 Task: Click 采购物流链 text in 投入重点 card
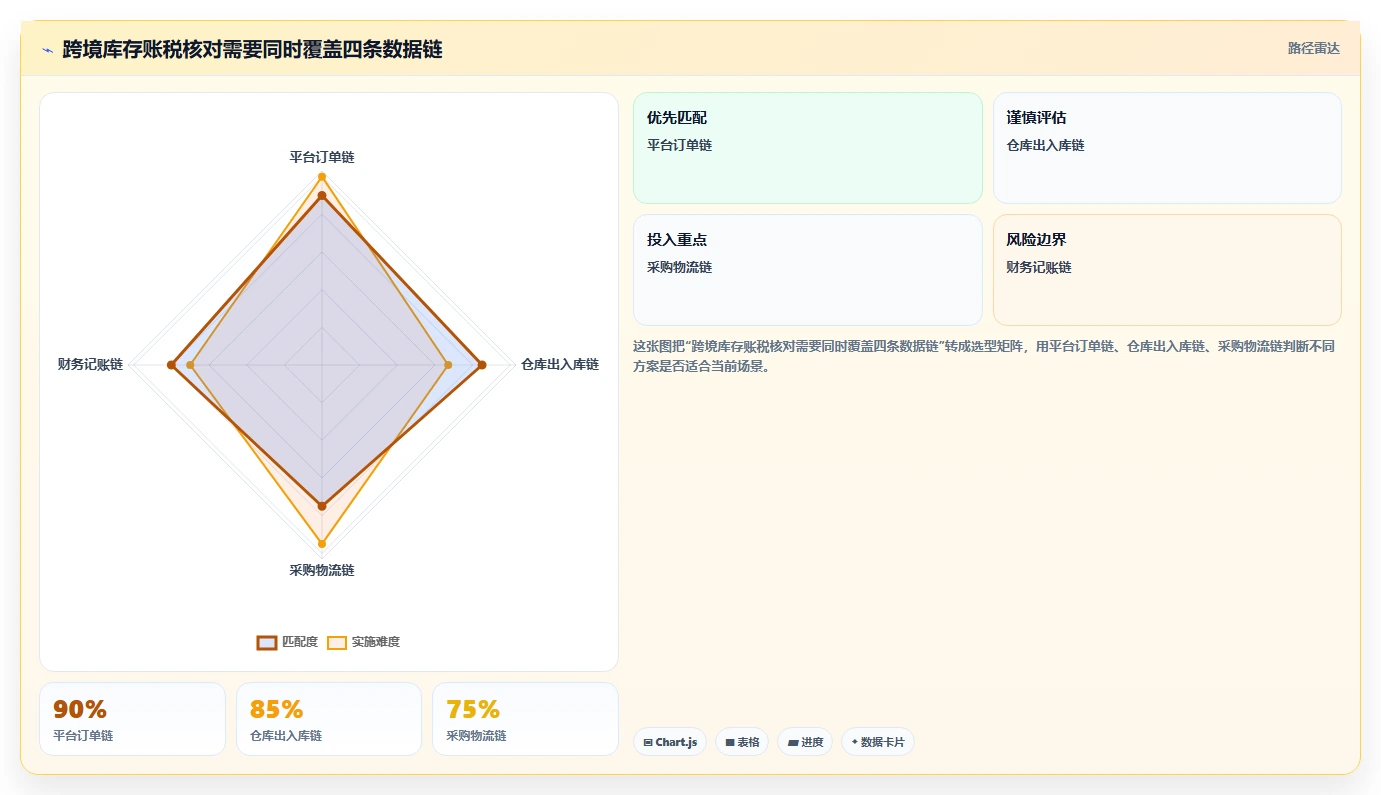pos(680,267)
